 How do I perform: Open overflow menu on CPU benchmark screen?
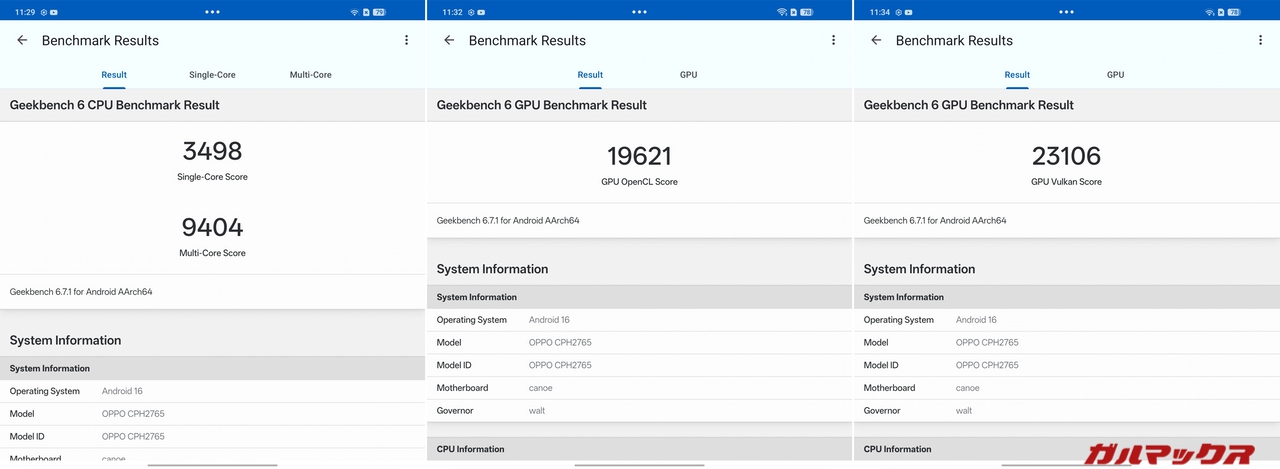(406, 40)
